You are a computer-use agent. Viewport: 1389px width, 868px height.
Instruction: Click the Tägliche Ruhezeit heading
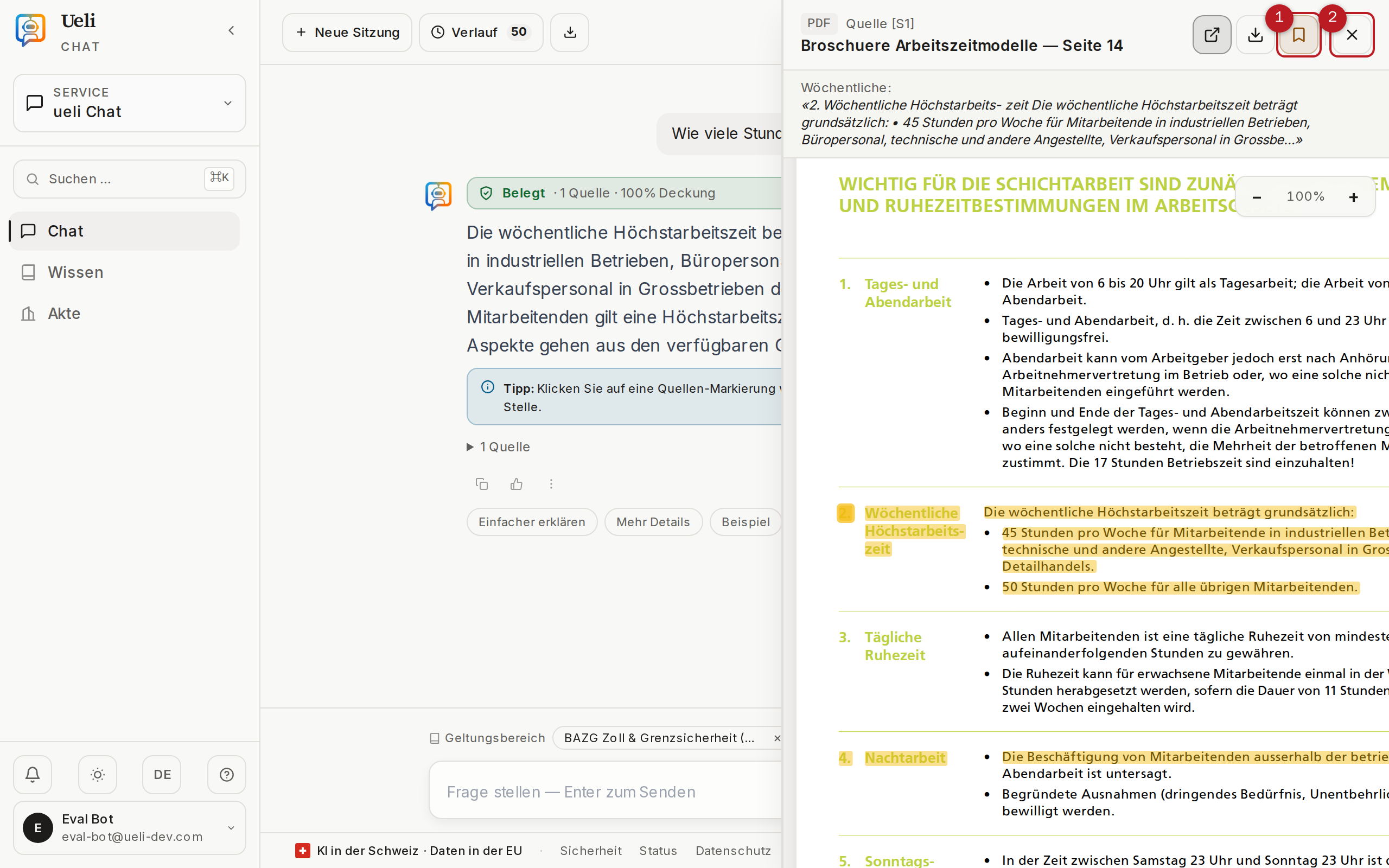coord(895,646)
